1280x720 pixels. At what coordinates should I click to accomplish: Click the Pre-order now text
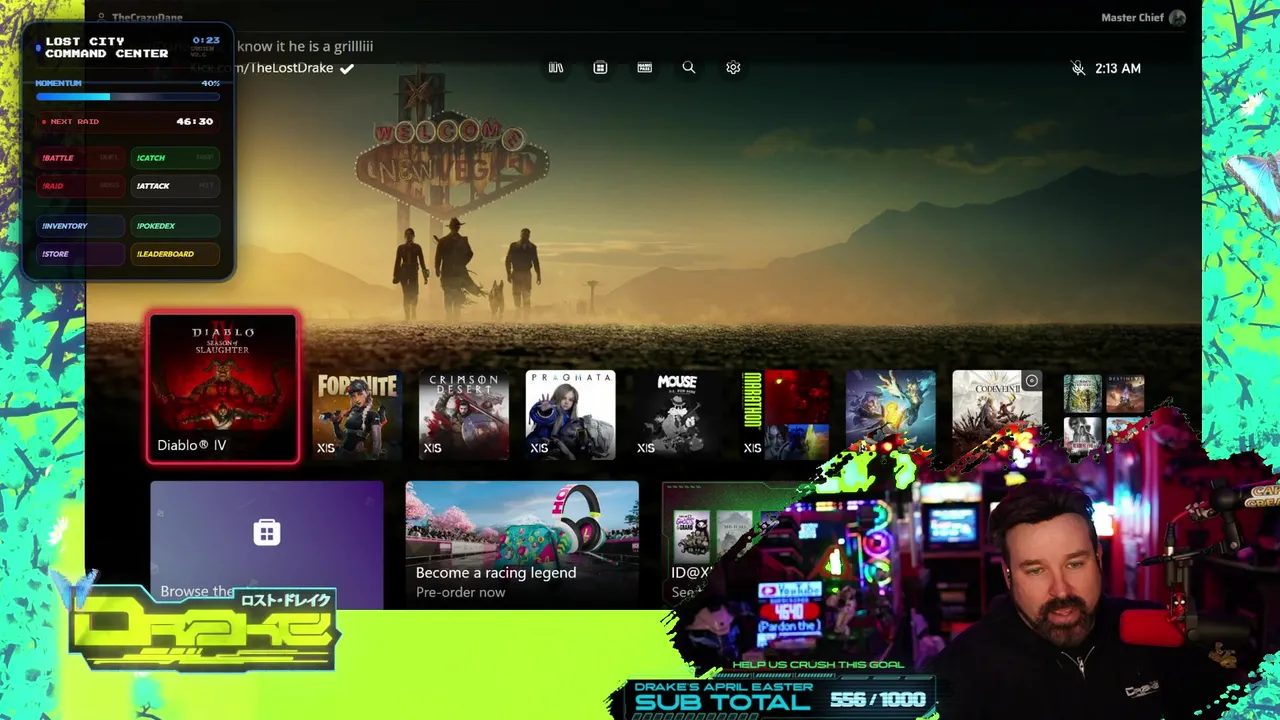point(460,592)
